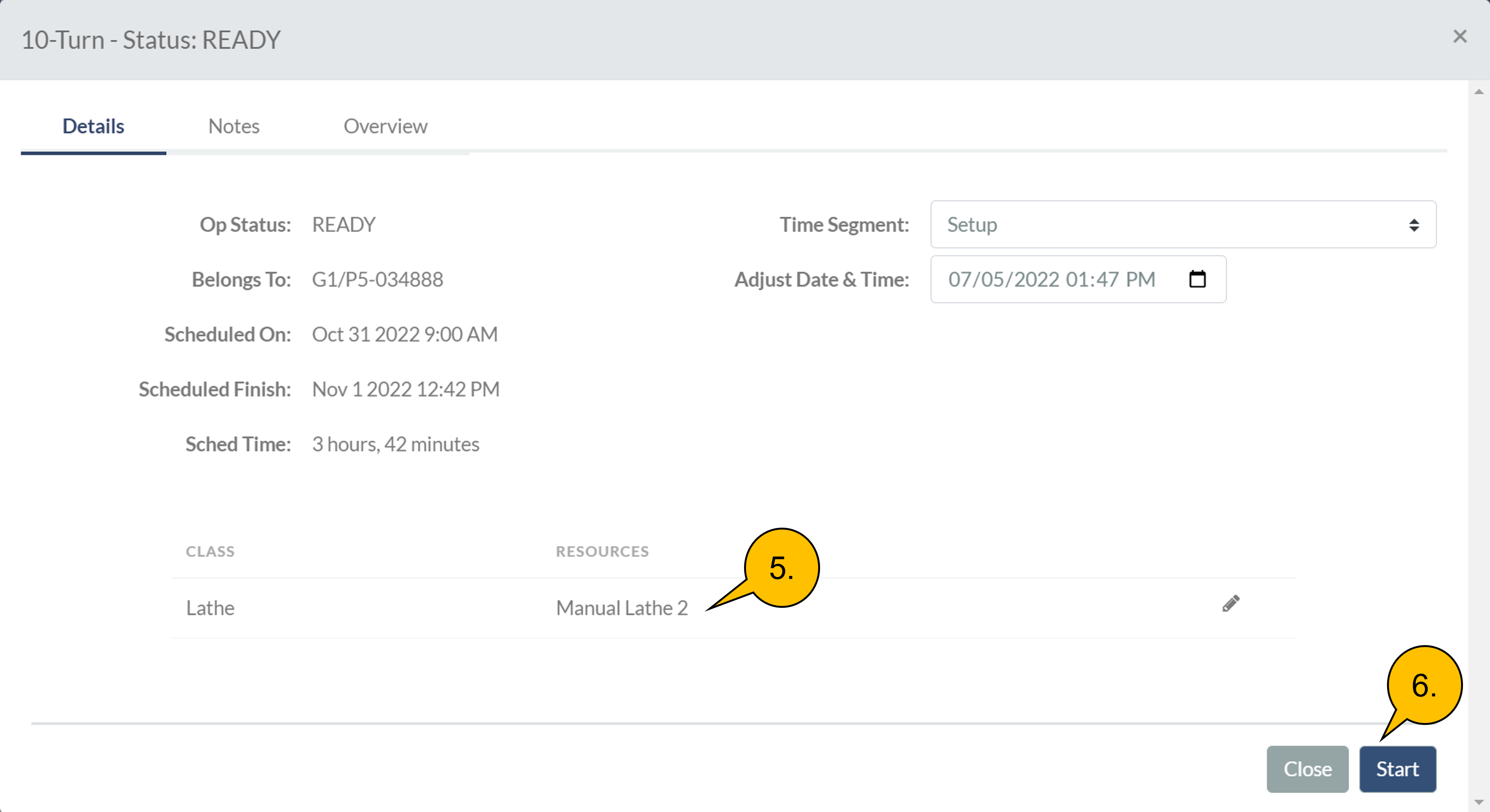Switch to the Notes tab
Screen dimensions: 1490x812
pos(234,126)
